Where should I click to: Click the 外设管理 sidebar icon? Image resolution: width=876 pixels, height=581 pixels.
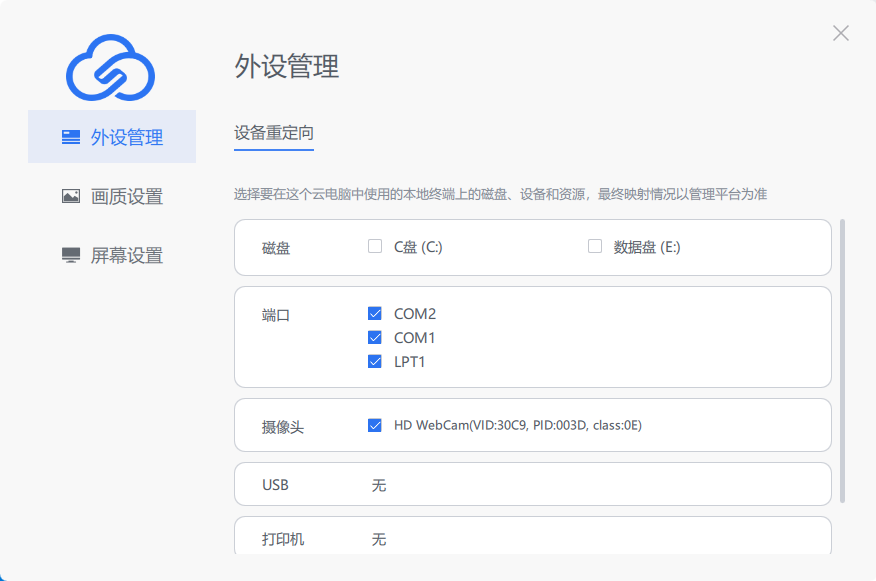click(71, 137)
